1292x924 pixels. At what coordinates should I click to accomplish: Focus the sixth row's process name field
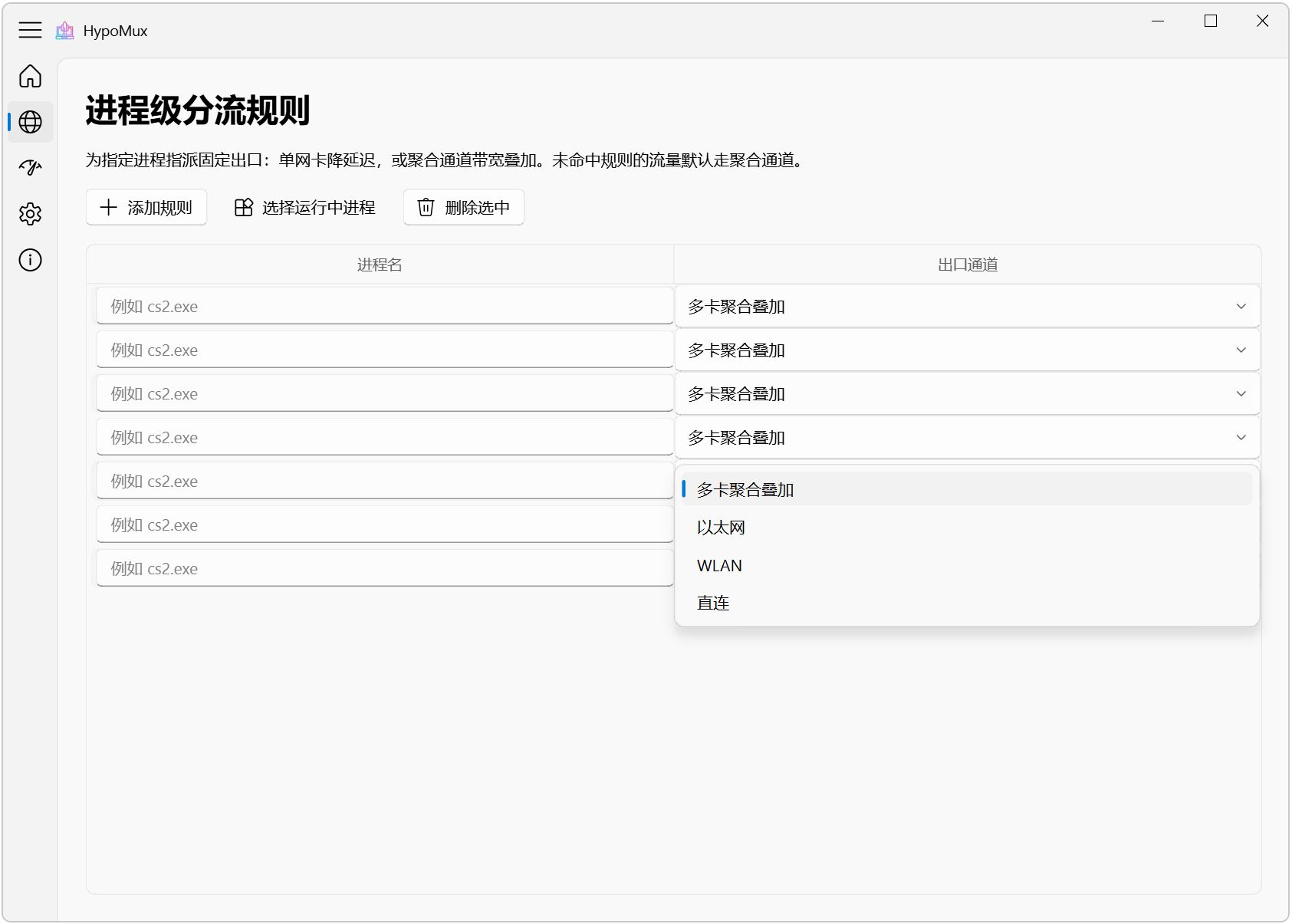tap(385, 525)
